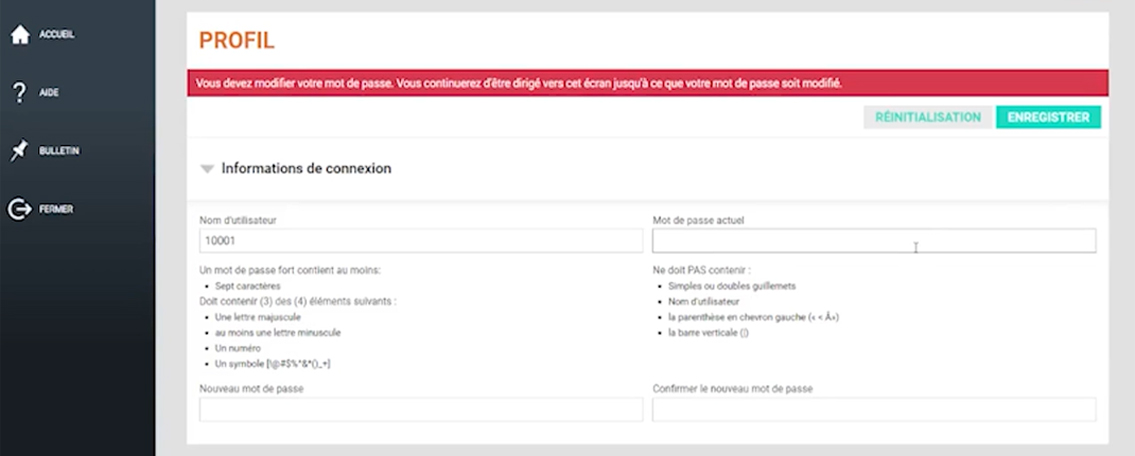Click the Nouveau mot de passe label
The image size is (1135, 456).
pyautogui.click(x=251, y=389)
